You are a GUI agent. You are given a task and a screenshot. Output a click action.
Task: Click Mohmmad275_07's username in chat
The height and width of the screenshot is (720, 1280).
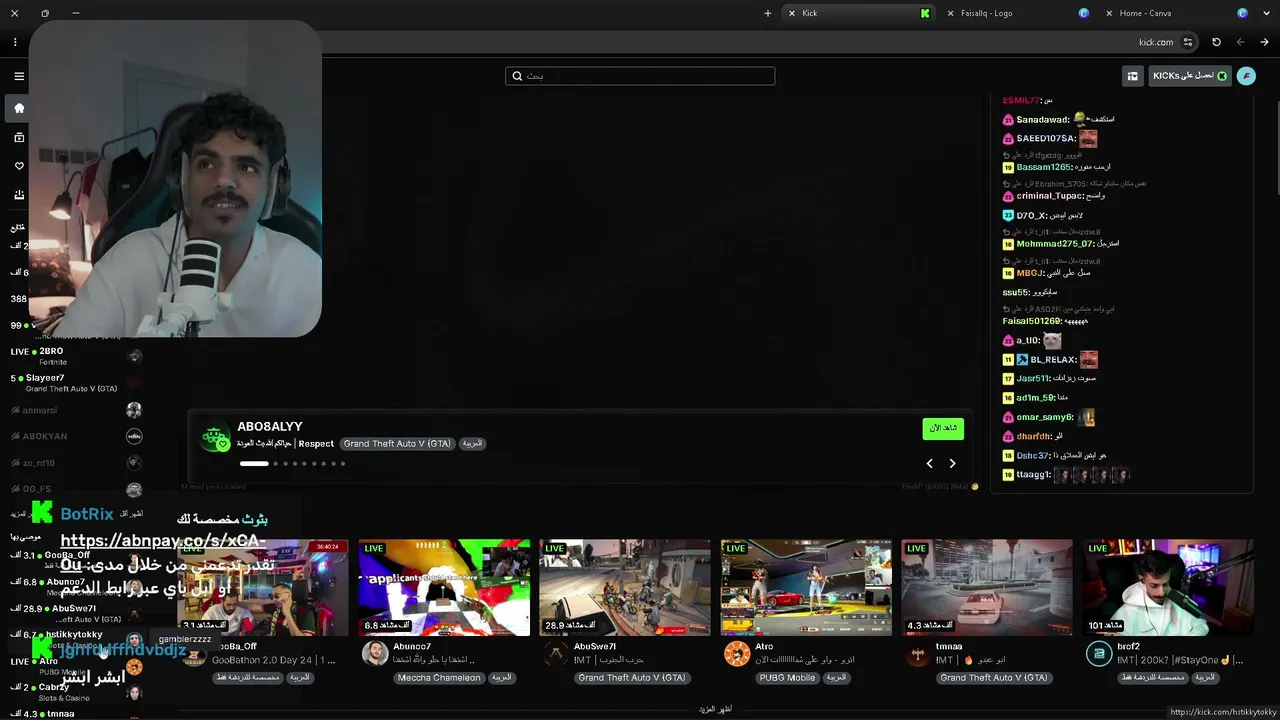[x=1052, y=244]
